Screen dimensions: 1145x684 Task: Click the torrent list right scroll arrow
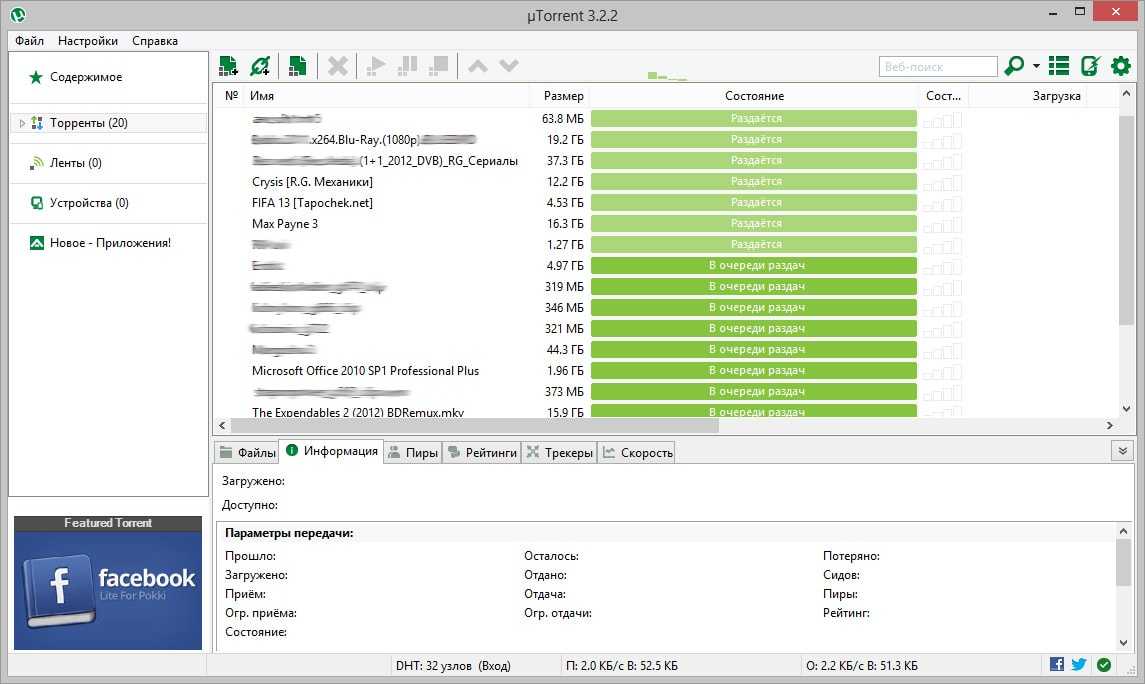pos(1110,425)
